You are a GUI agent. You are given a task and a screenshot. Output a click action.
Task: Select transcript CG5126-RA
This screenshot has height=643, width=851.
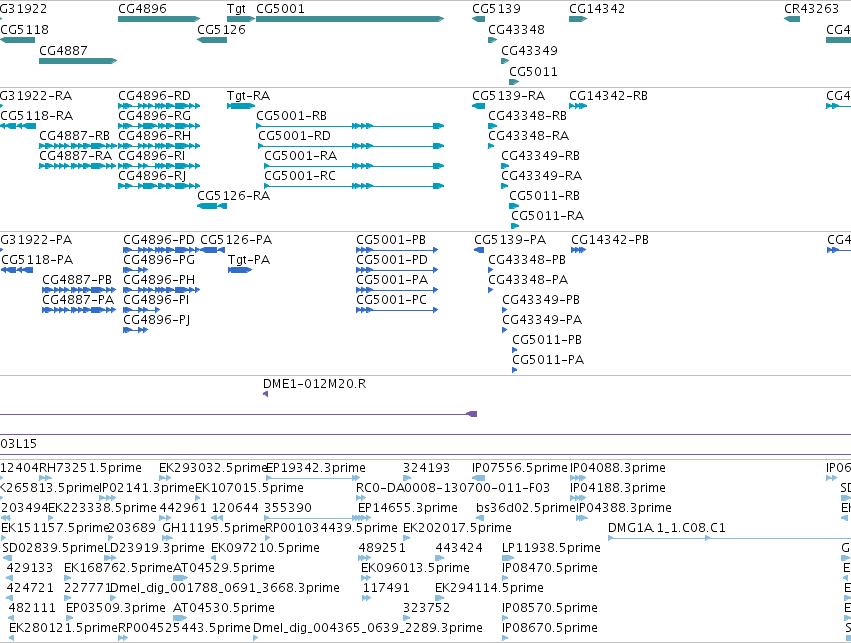(212, 206)
